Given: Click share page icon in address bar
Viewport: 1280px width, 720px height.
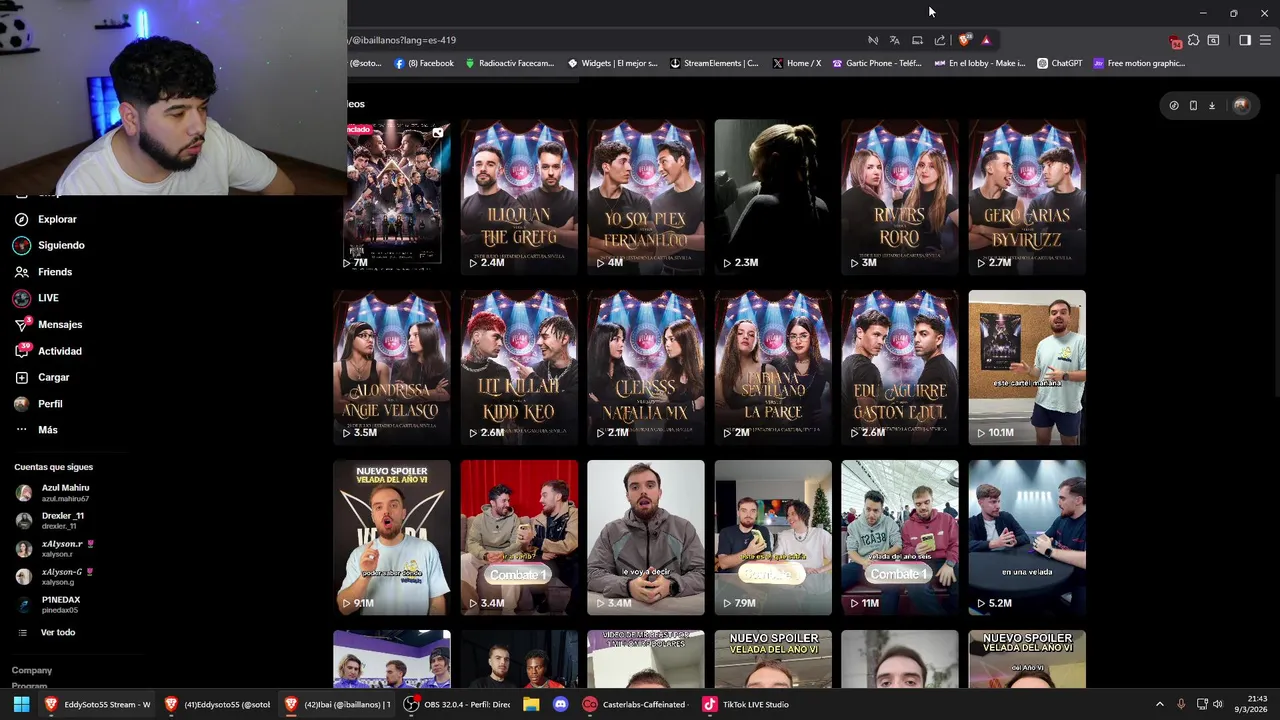Looking at the screenshot, I should click(x=940, y=40).
